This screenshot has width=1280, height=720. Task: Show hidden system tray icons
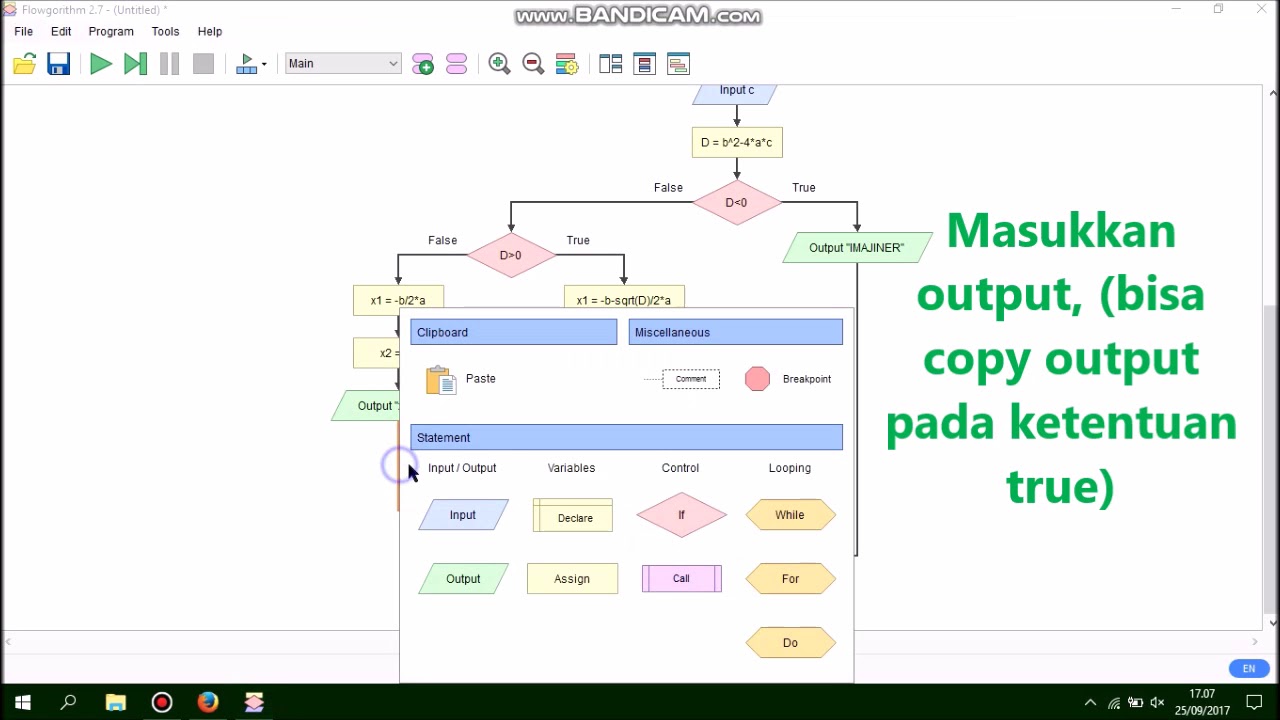pos(1090,703)
